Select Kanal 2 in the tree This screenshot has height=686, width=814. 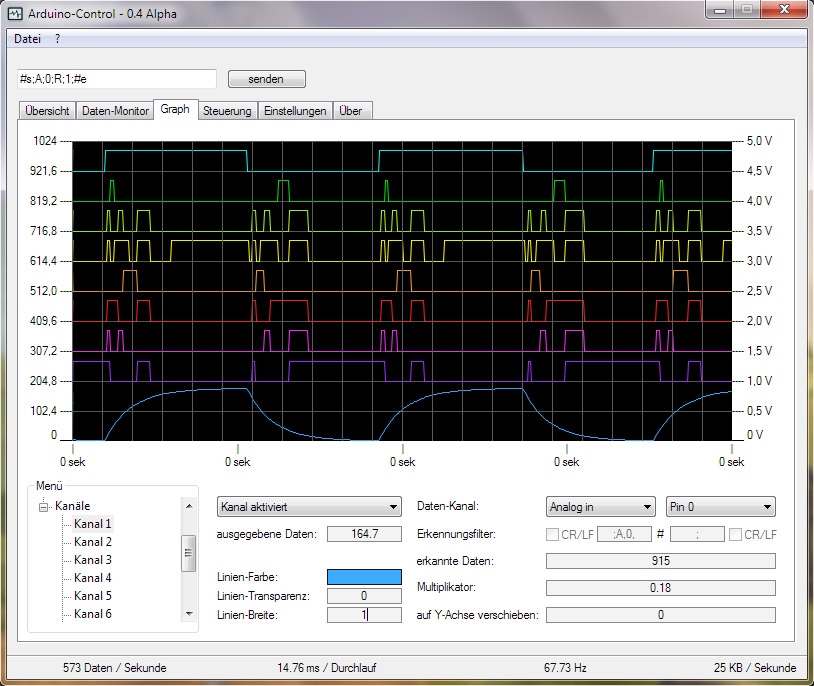[92, 542]
